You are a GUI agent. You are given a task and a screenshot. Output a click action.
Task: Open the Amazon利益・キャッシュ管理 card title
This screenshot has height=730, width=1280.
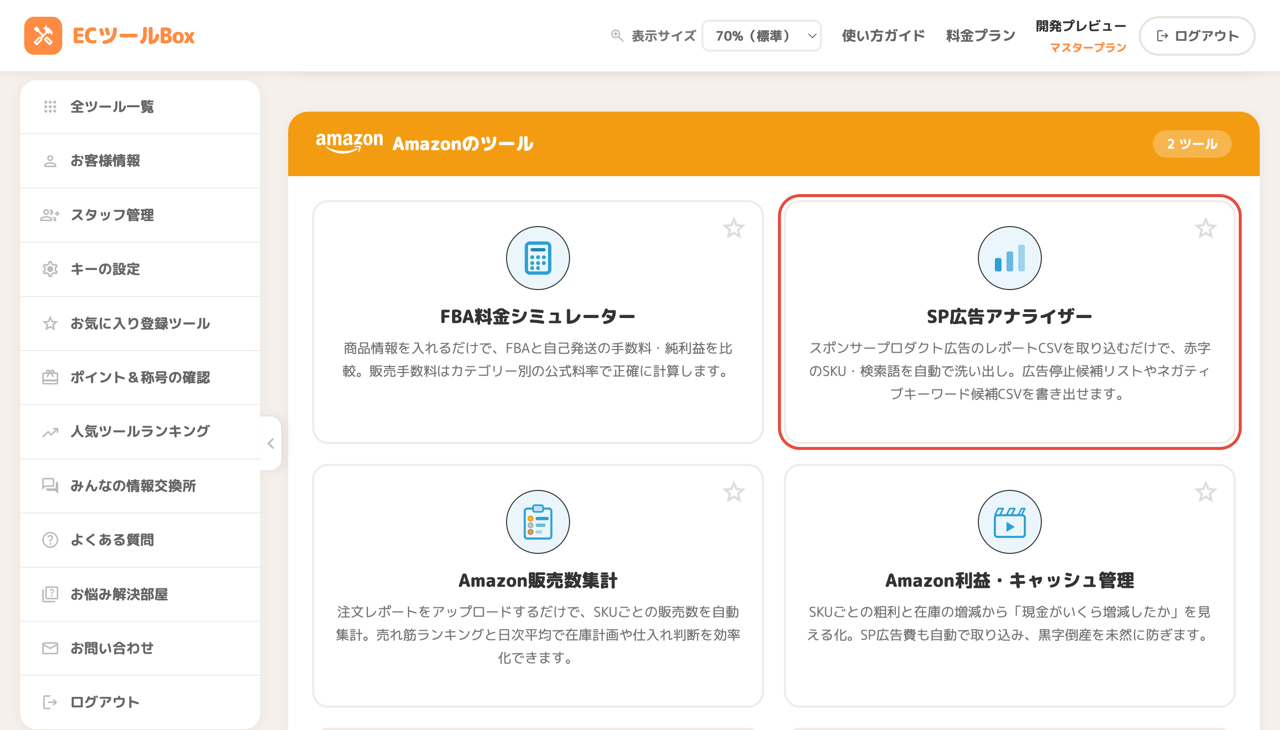[1010, 581]
